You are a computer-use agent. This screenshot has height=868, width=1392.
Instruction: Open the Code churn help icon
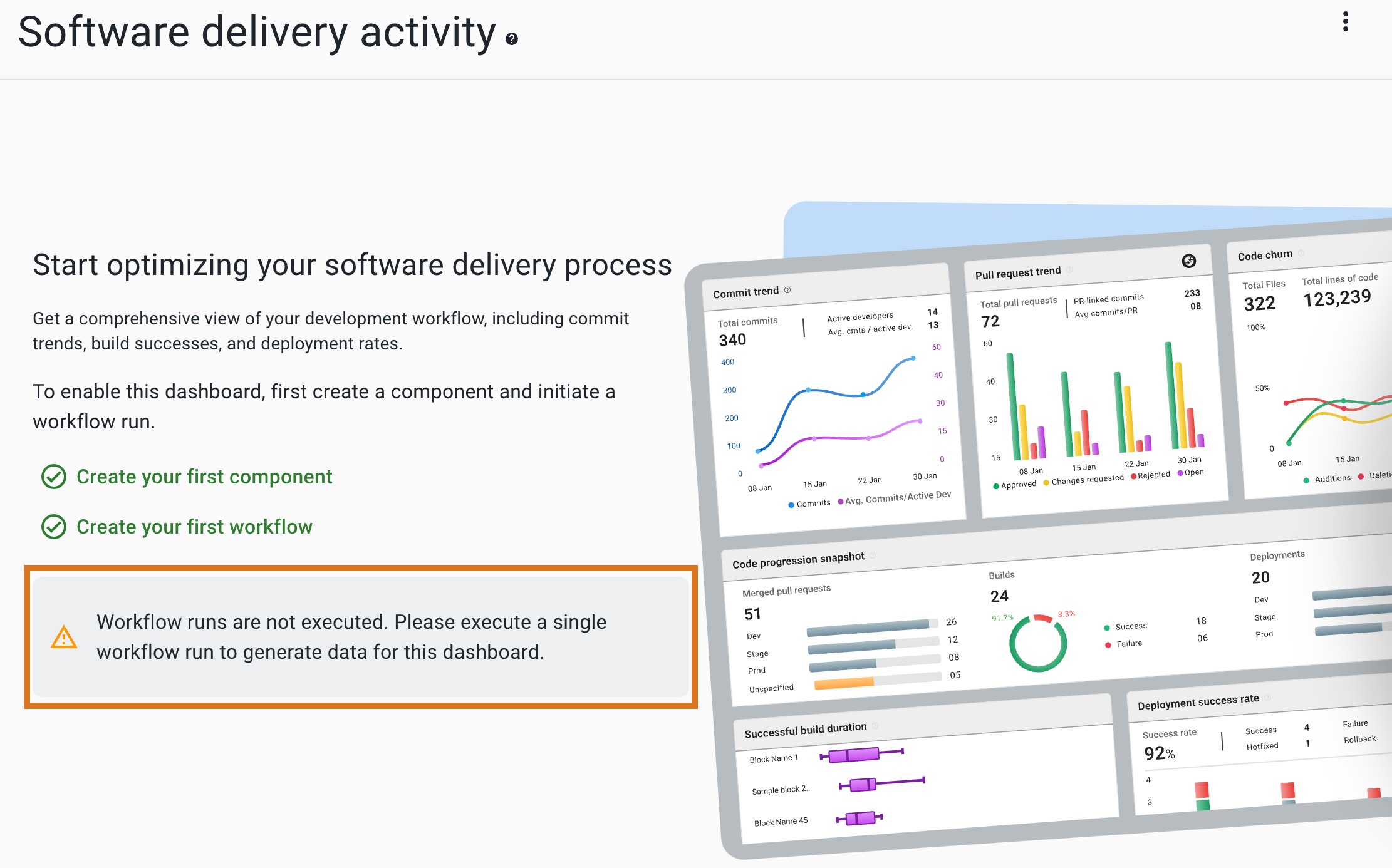[x=1302, y=253]
